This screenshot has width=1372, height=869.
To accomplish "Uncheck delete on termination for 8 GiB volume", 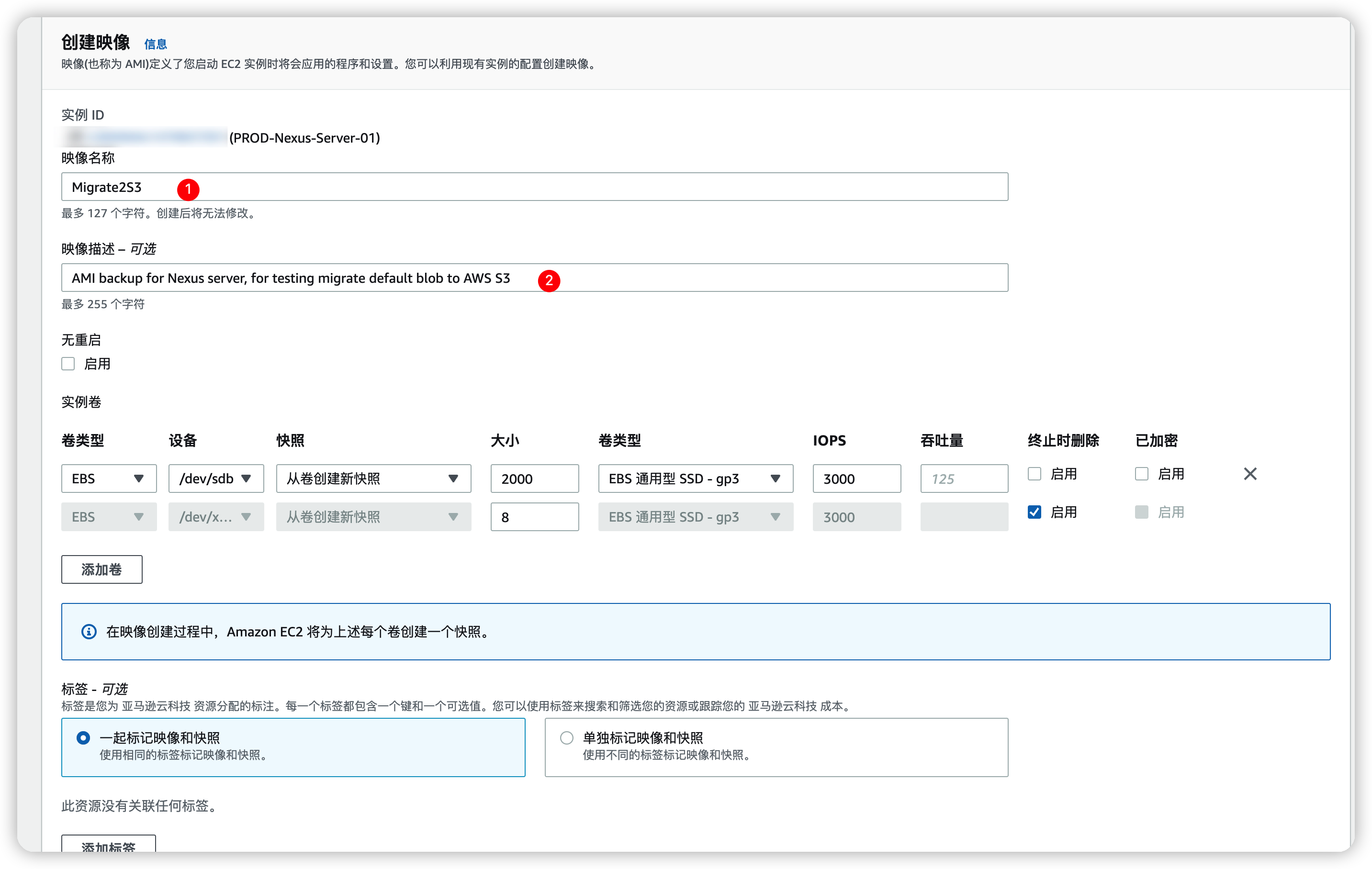I will [x=1034, y=512].
